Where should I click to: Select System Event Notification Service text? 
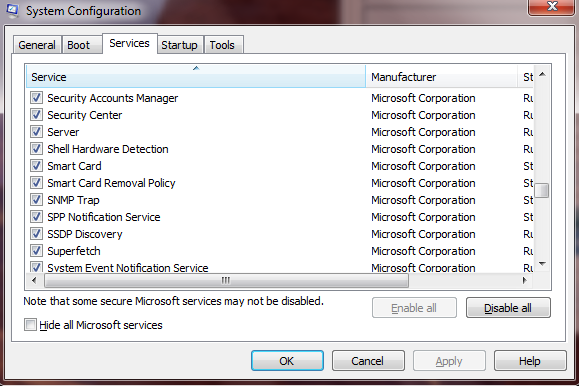(x=128, y=267)
